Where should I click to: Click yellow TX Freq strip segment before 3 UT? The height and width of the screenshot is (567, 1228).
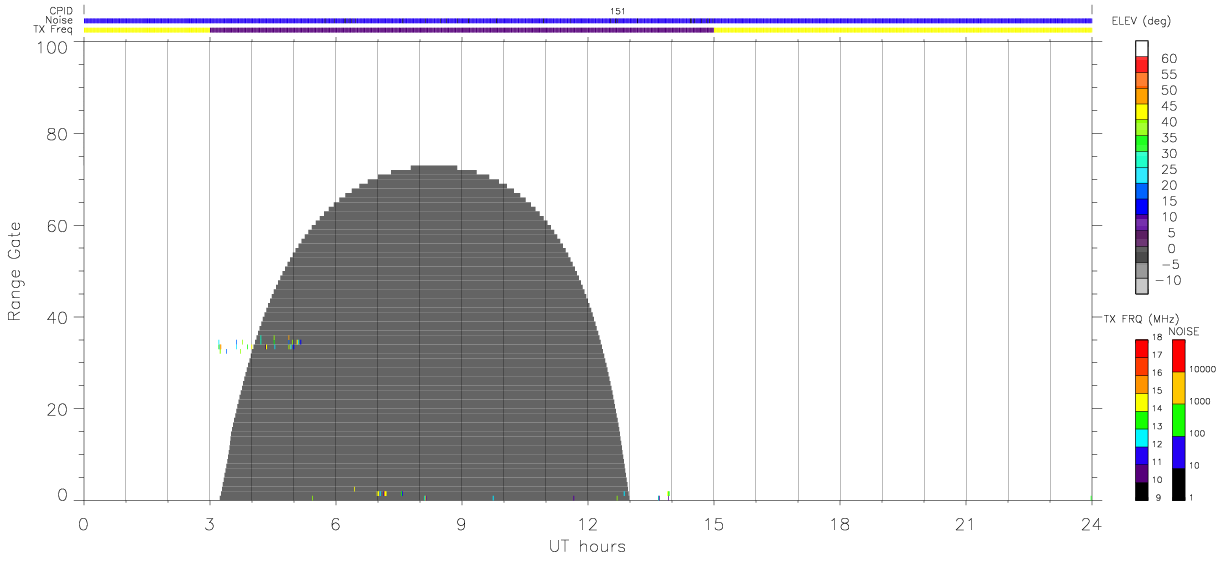coord(146,30)
